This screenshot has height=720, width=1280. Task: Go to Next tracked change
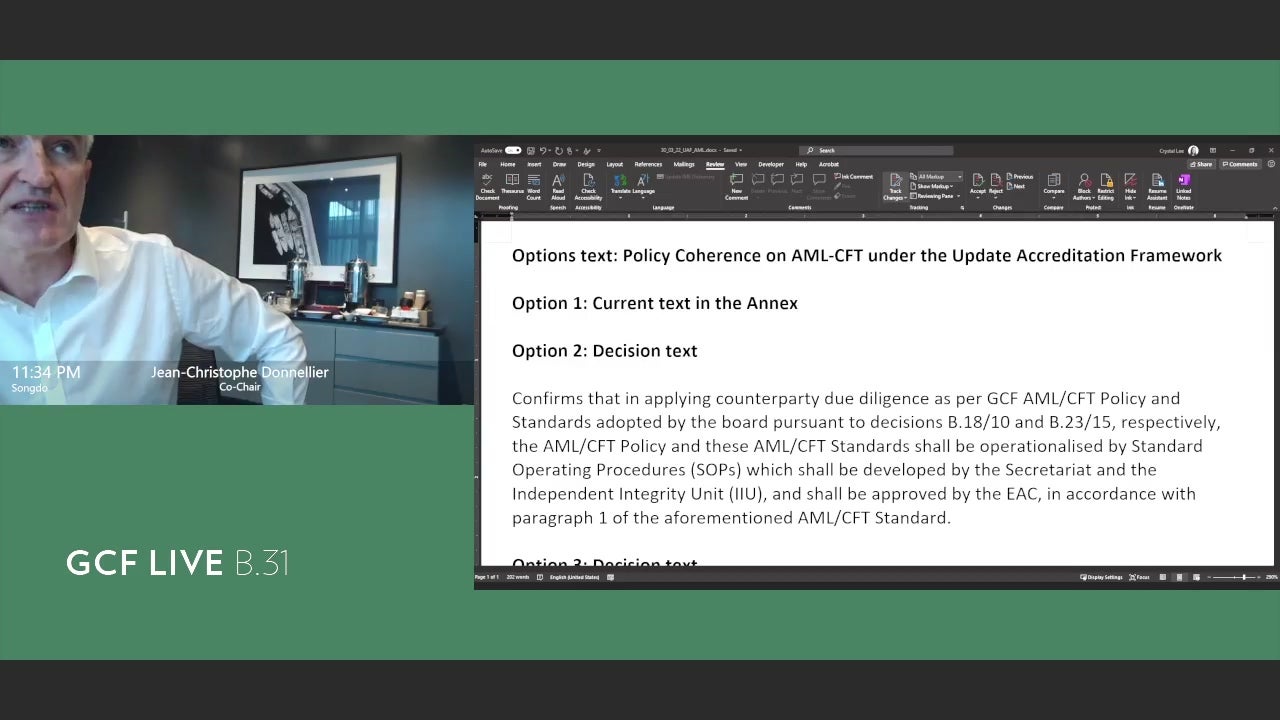point(1016,186)
